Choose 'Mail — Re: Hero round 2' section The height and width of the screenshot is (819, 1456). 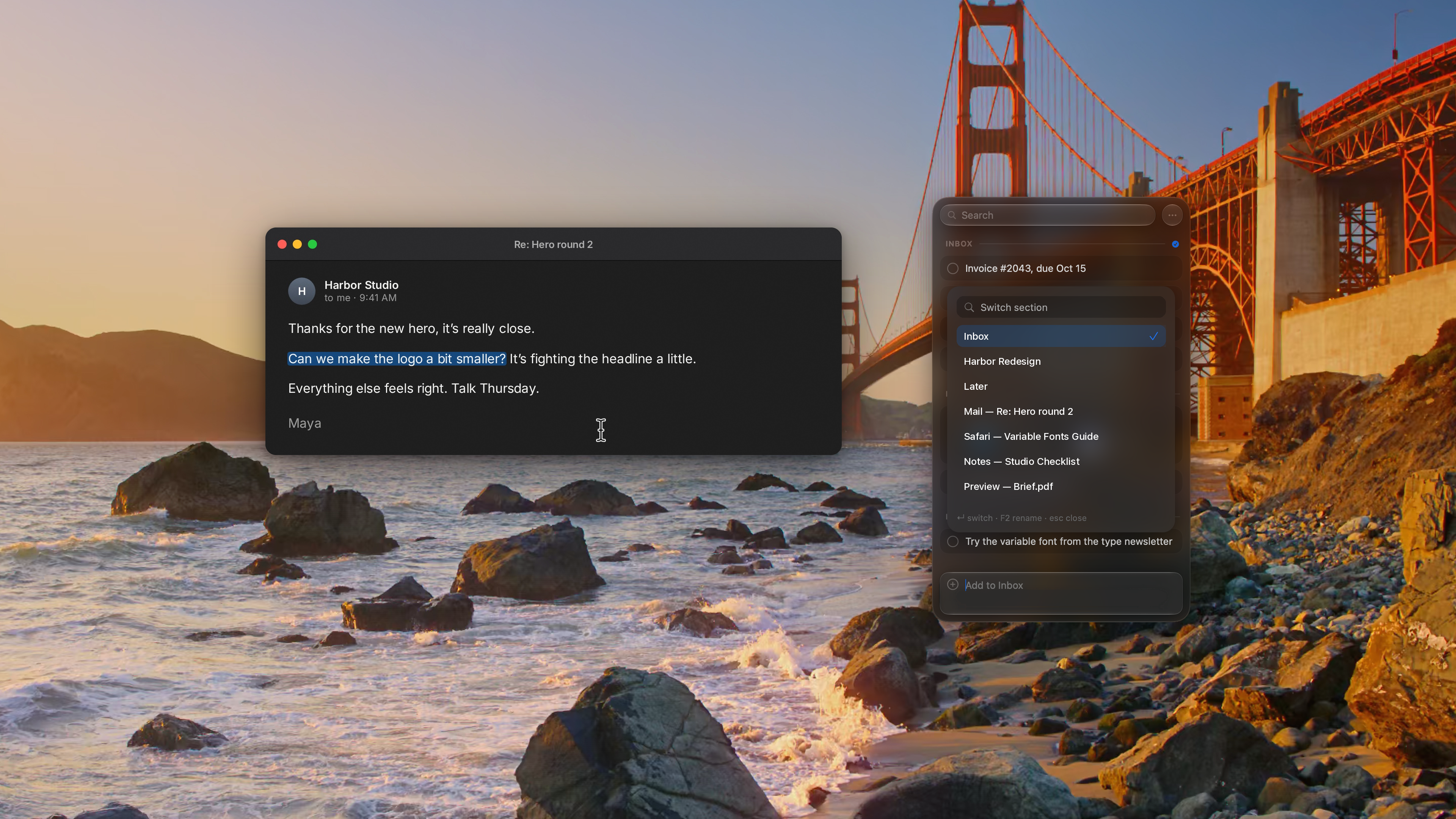tap(1061, 411)
